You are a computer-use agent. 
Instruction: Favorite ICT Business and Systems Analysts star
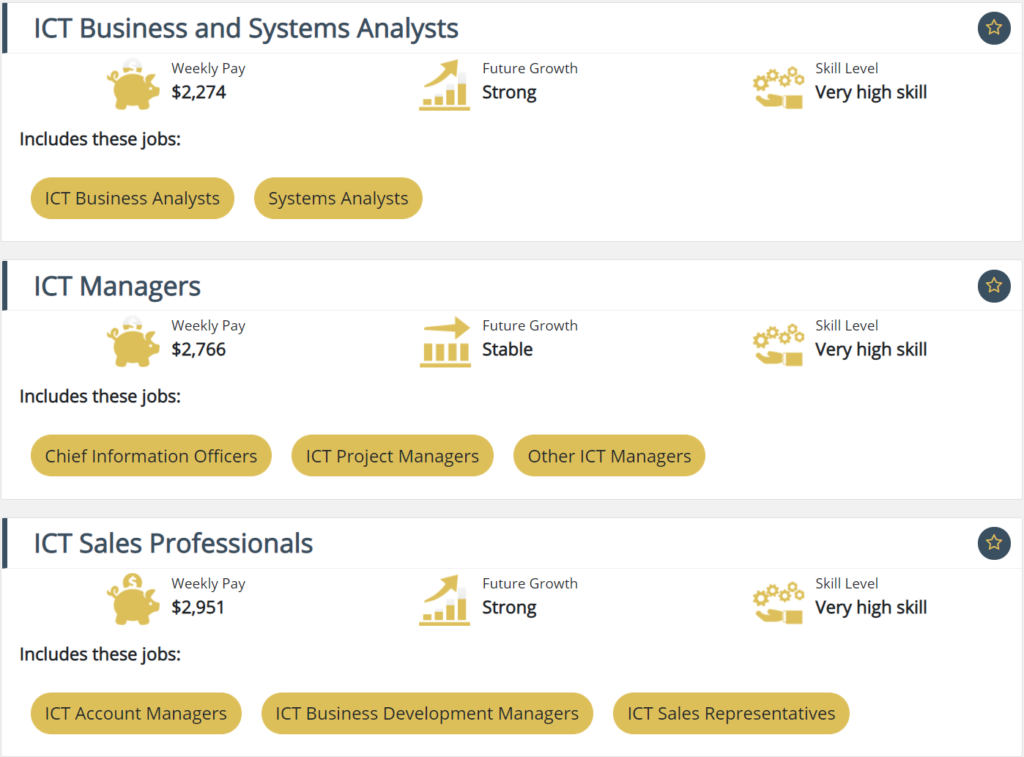pyautogui.click(x=993, y=28)
